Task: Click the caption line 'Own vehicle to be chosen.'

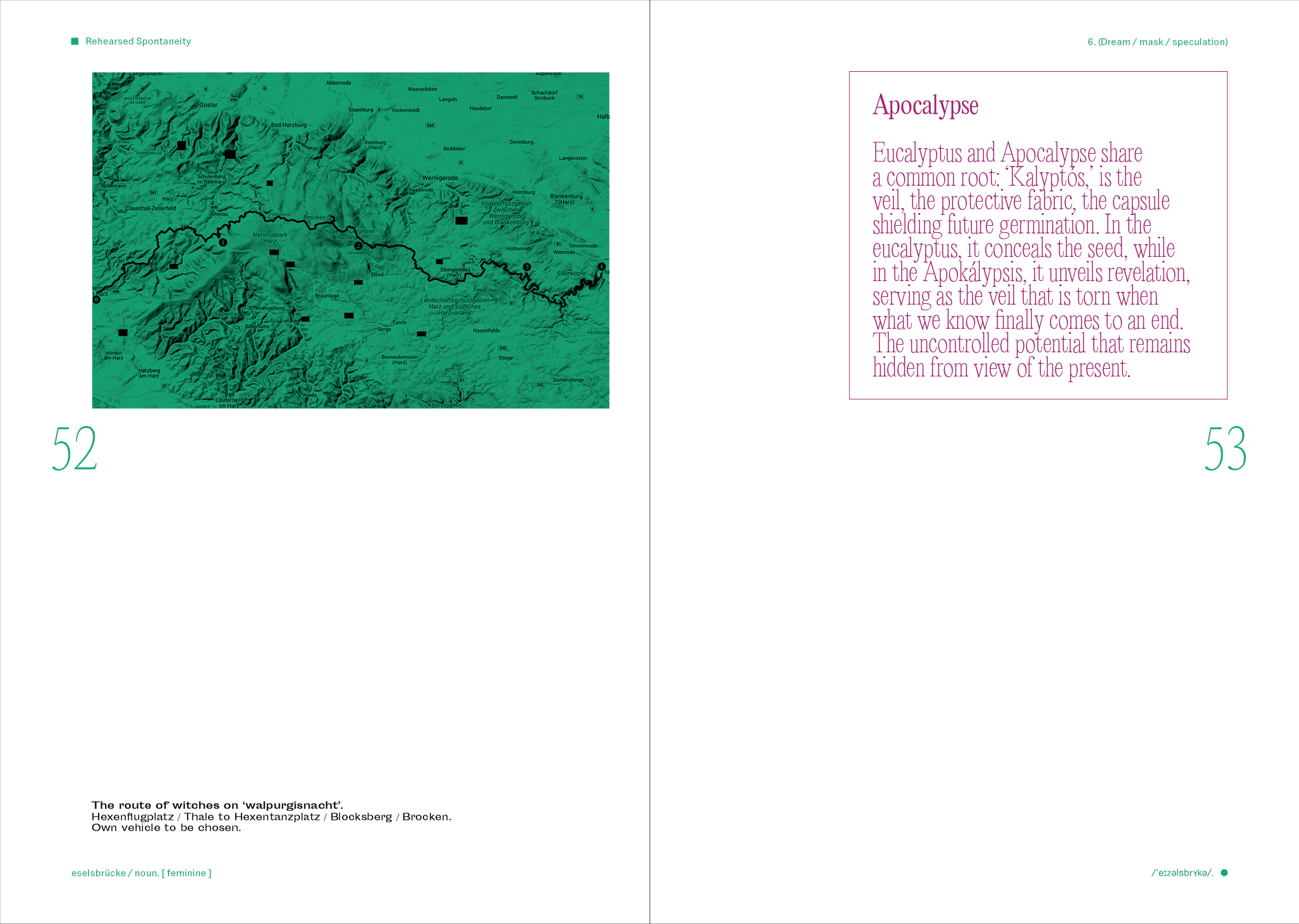Action: pos(167,827)
